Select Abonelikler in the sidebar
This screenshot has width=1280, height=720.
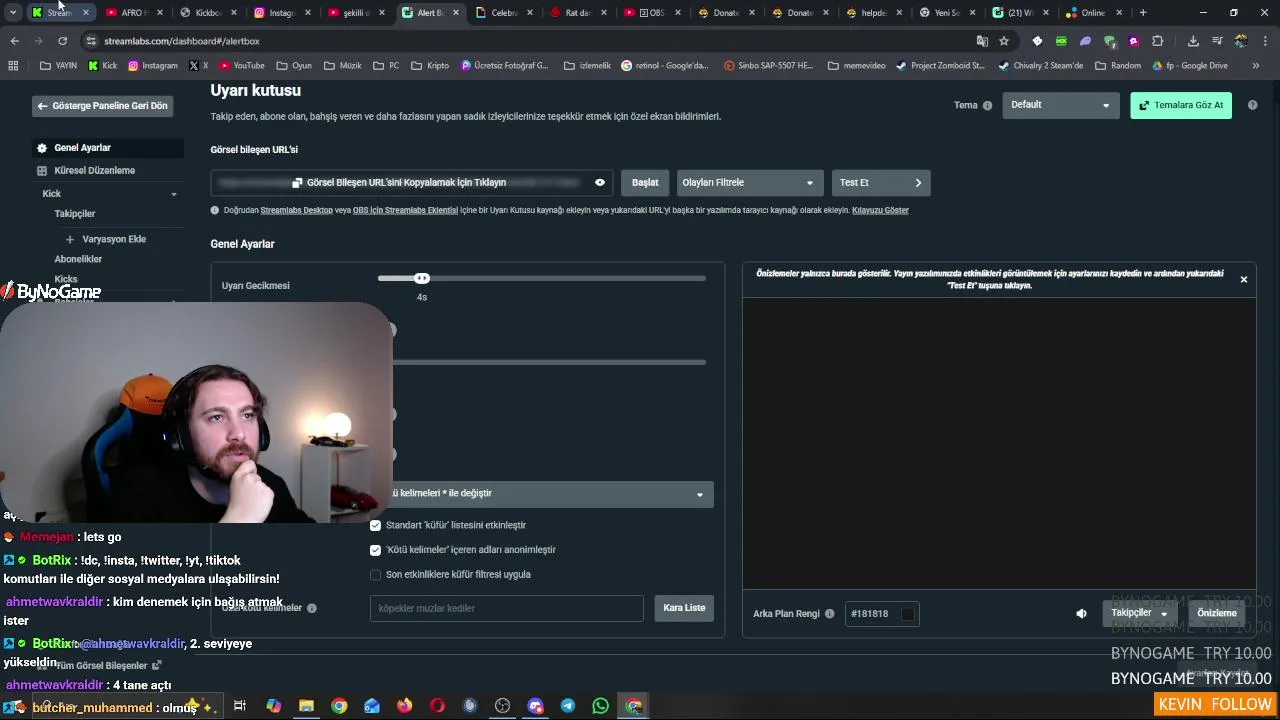[x=78, y=259]
